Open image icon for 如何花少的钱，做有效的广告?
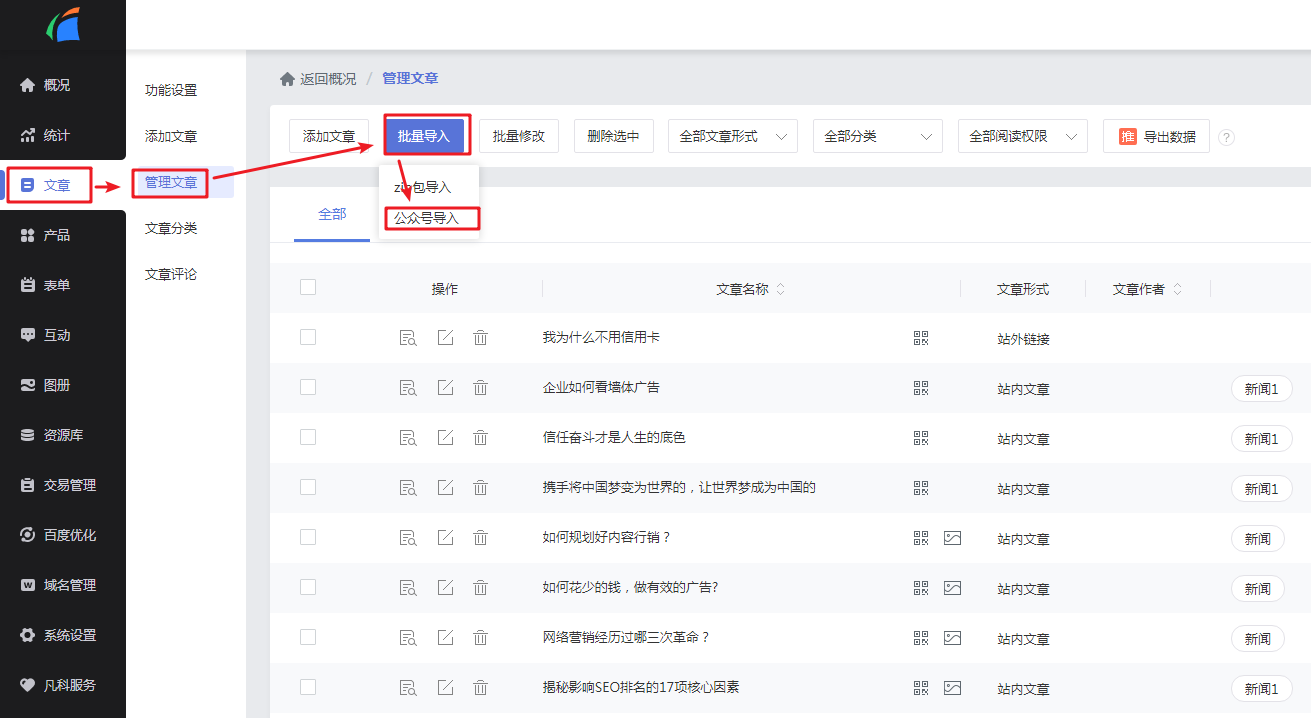Viewport: 1311px width, 718px height. (x=952, y=588)
